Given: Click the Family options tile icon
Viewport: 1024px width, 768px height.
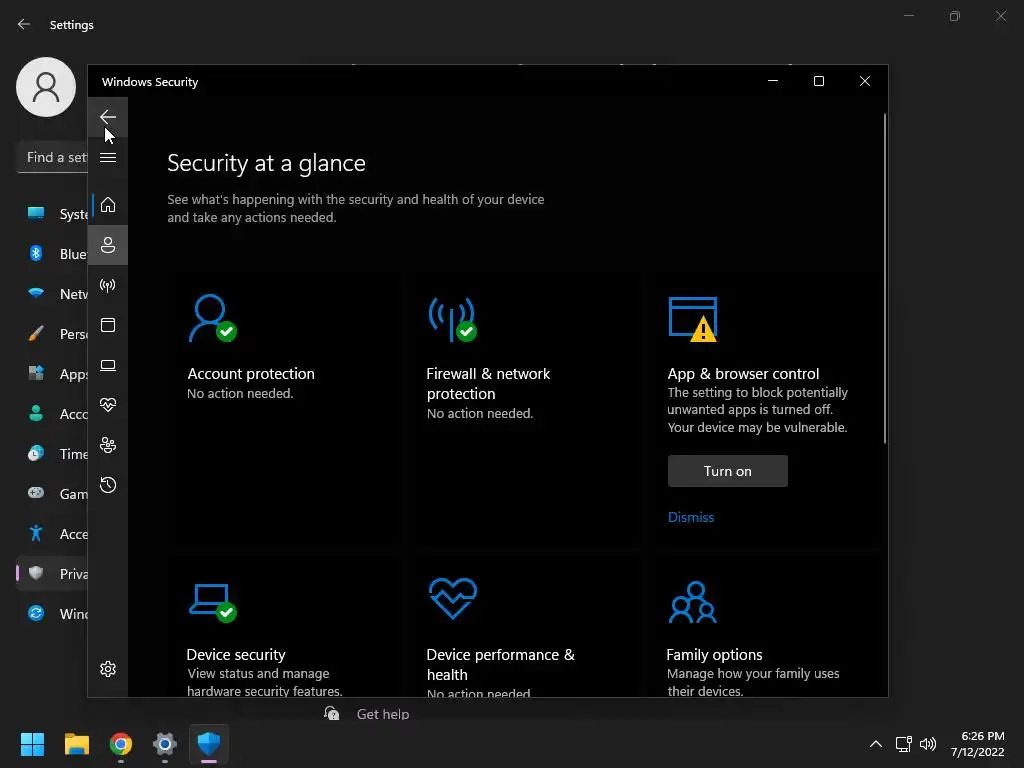Looking at the screenshot, I should (x=692, y=602).
